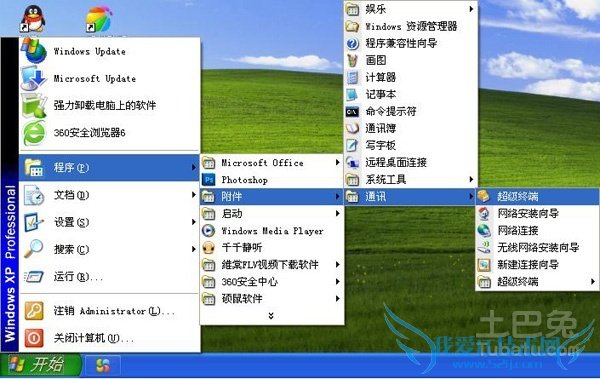Click the Photoshop Ps icon

click(209, 180)
